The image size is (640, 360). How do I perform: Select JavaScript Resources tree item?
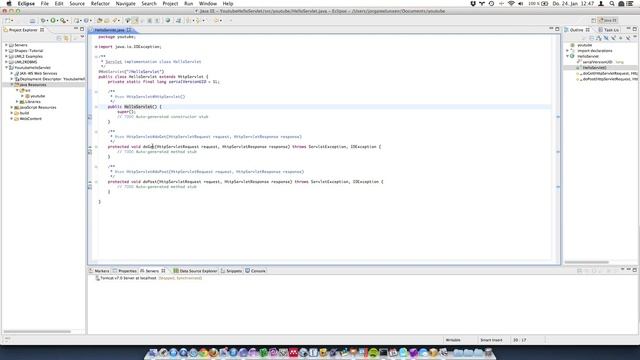coord(36,107)
